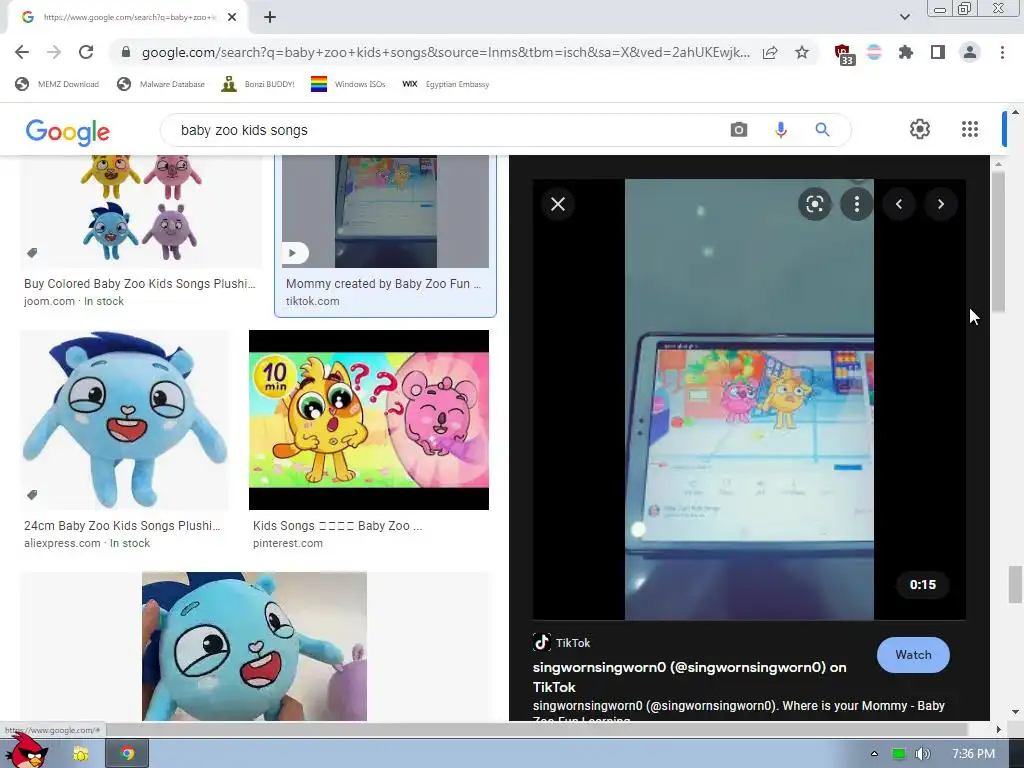Start voice search with microphone icon
1024x768 pixels.
[780, 129]
